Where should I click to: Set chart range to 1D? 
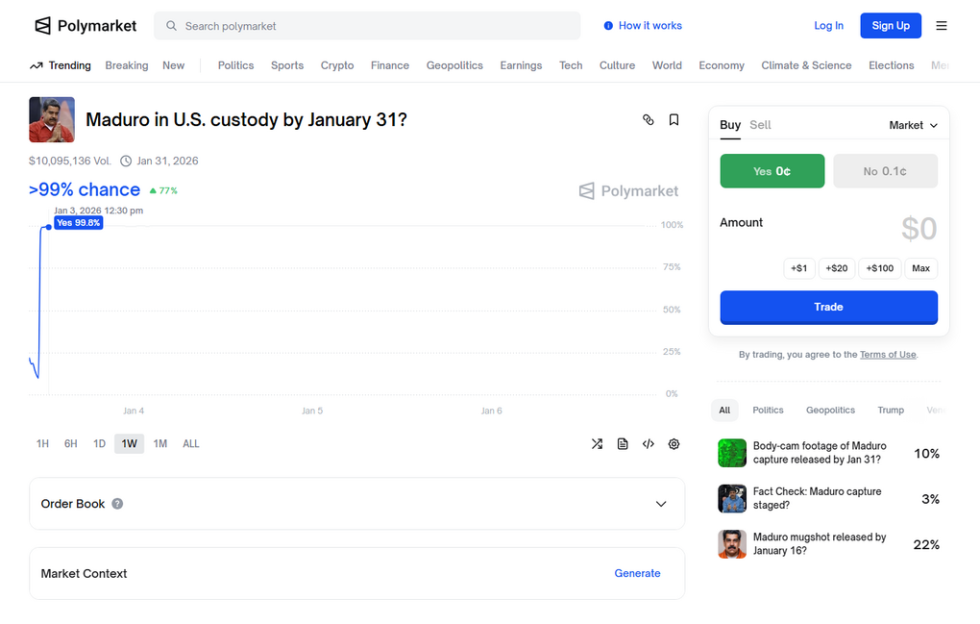(99, 443)
